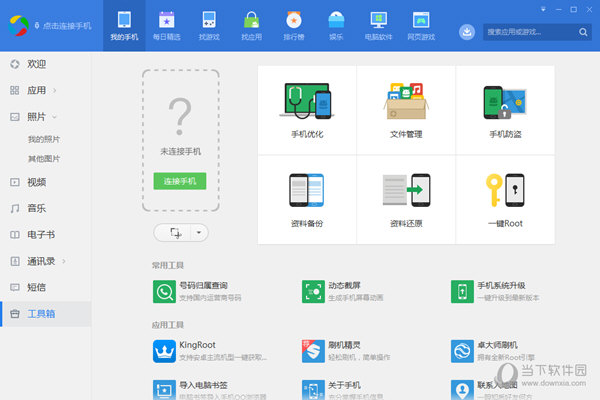Image resolution: width=600 pixels, height=400 pixels.
Task: Open the 每日精选 tab
Action: pos(166,26)
